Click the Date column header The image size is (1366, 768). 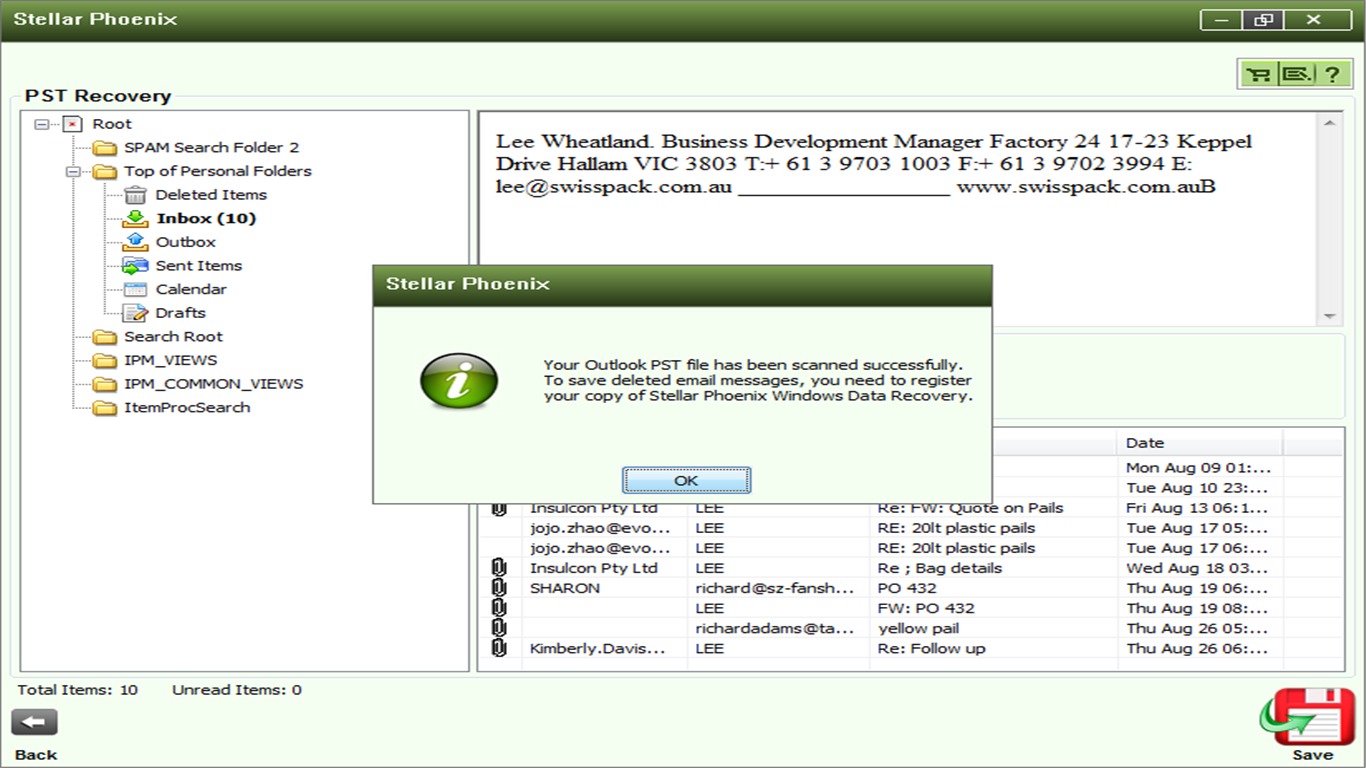coord(1199,443)
